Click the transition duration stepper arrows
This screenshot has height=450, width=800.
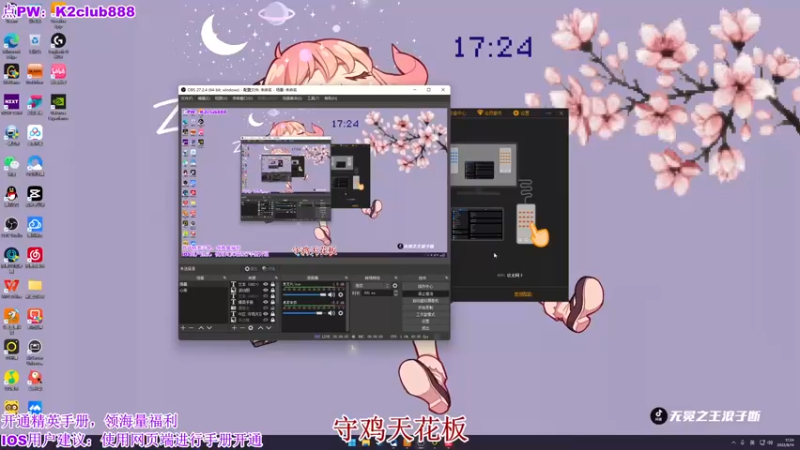396,293
